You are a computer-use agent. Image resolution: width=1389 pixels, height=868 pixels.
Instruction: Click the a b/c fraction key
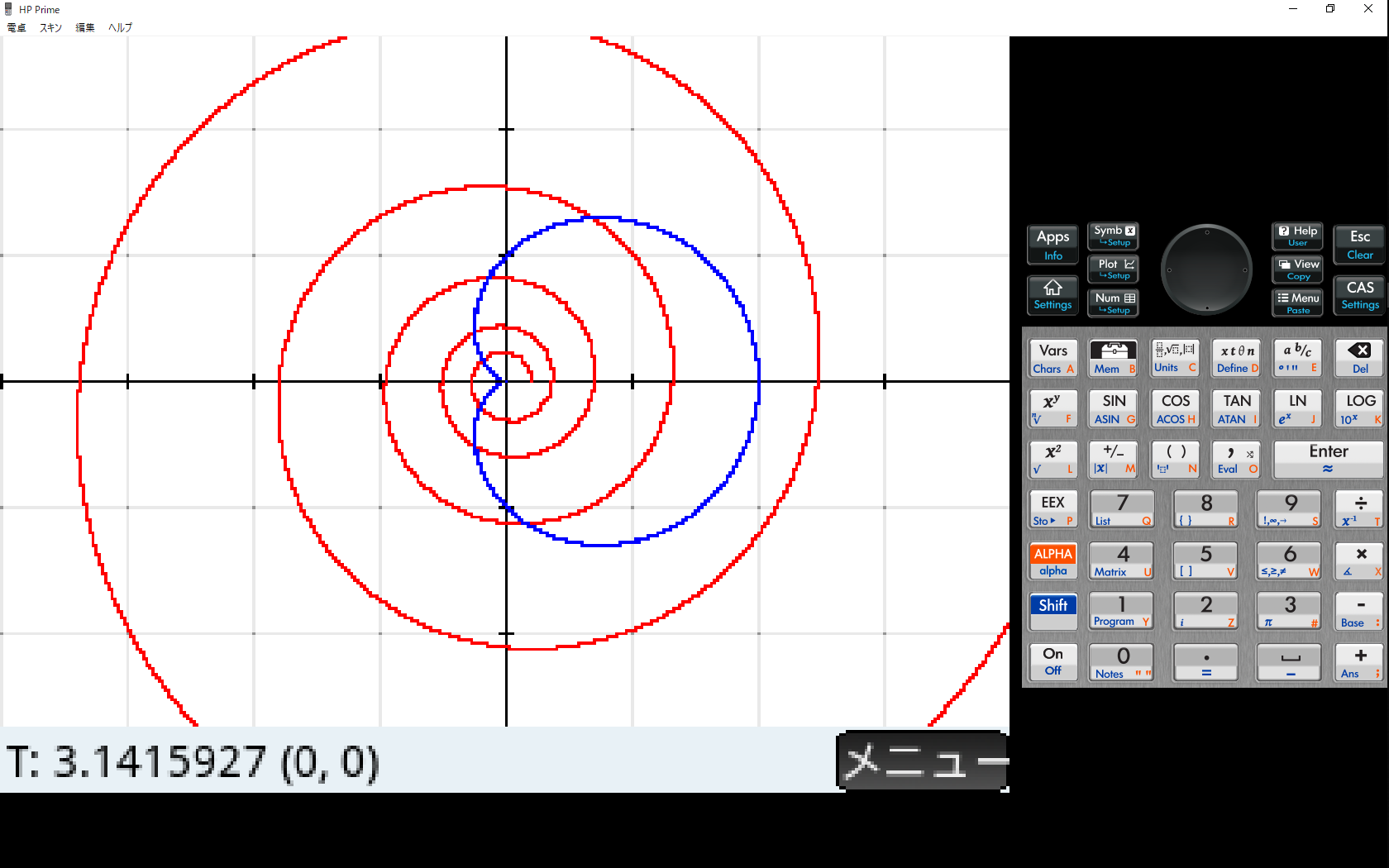coord(1298,359)
